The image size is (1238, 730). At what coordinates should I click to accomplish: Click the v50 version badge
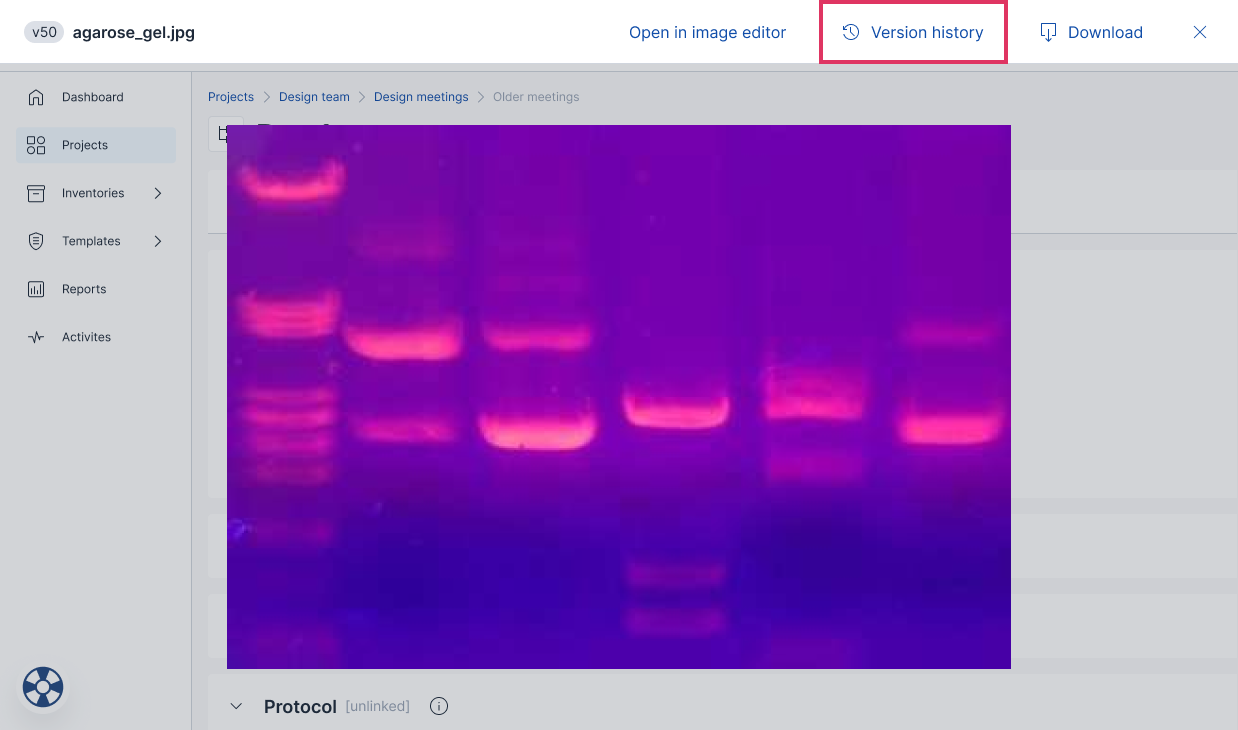coord(44,32)
